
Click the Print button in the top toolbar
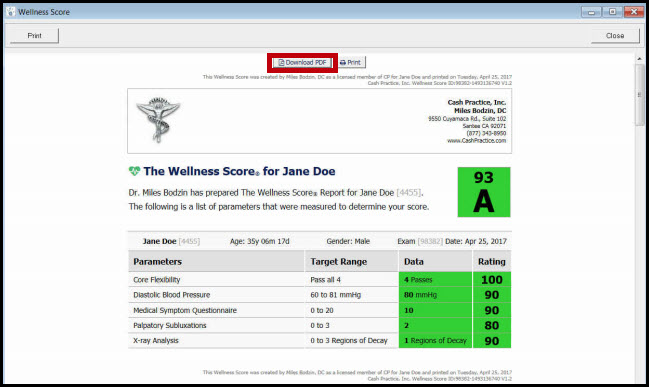click(x=34, y=36)
